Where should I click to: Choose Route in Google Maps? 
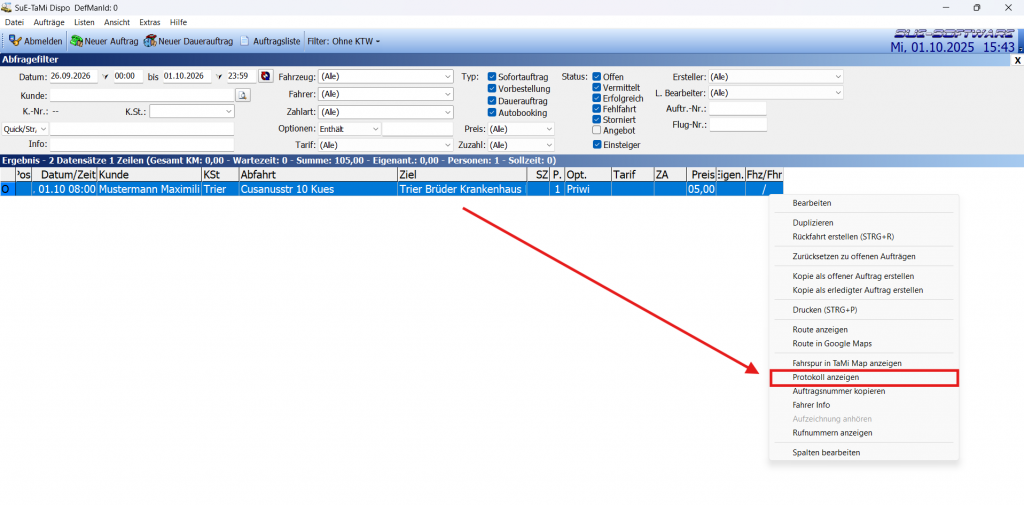832,343
